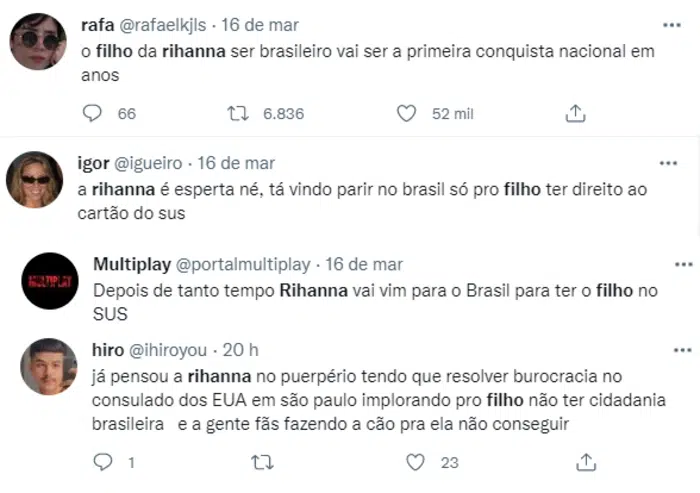Image resolution: width=700 pixels, height=493 pixels.
Task: Visit the @portalmultiplay profile link
Action: tap(243, 265)
